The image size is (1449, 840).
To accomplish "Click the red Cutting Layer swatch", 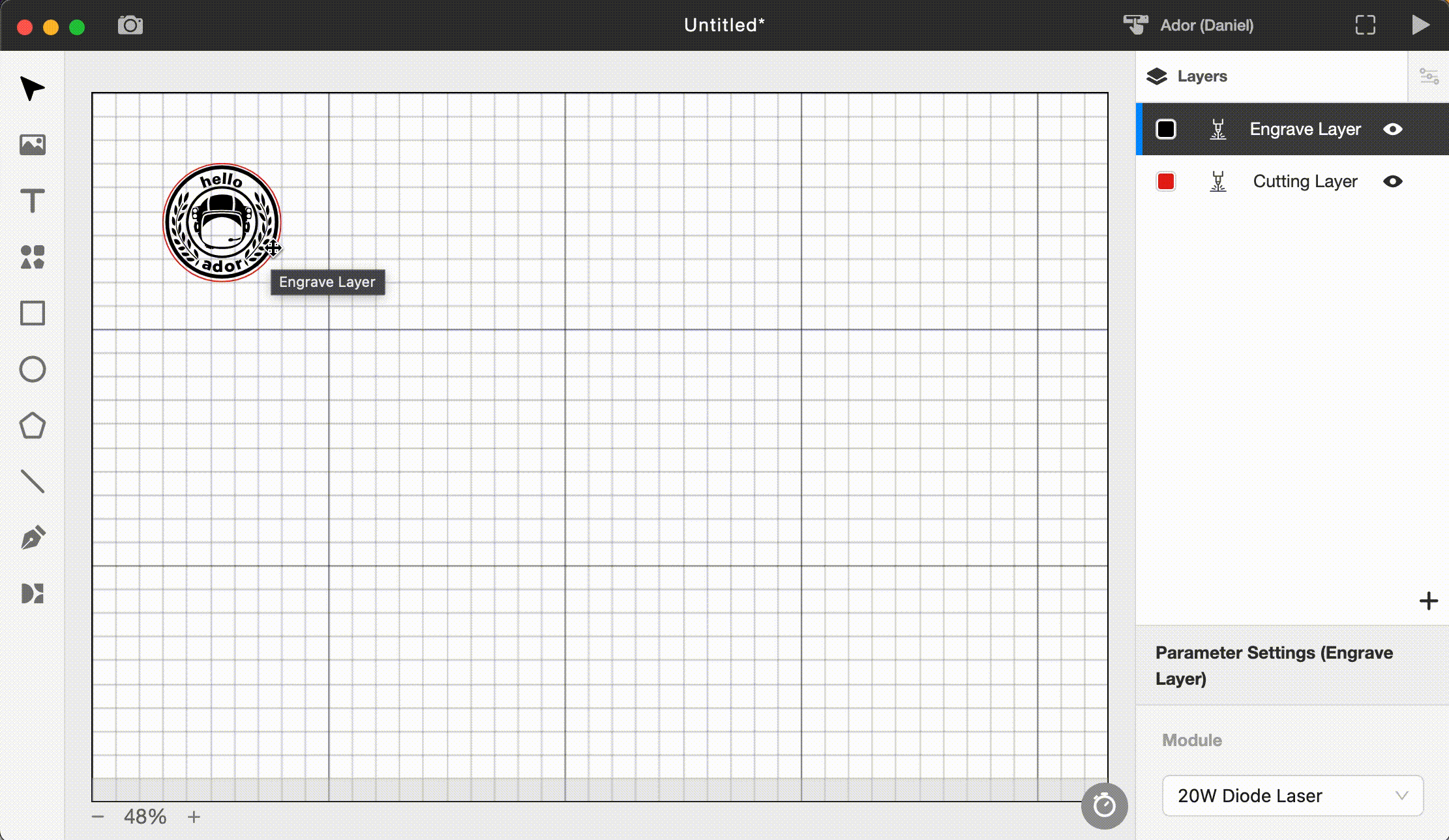I will [x=1165, y=181].
